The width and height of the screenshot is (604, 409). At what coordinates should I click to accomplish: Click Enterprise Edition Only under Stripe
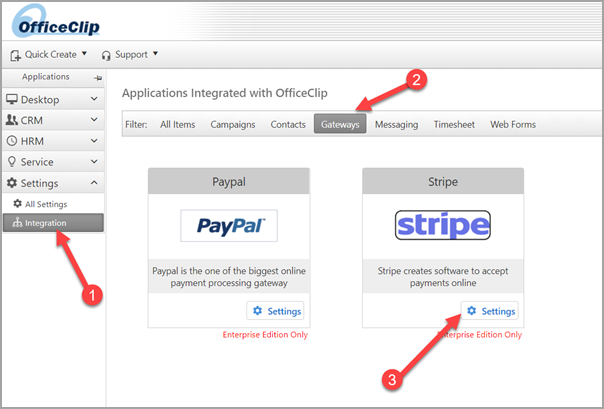480,335
